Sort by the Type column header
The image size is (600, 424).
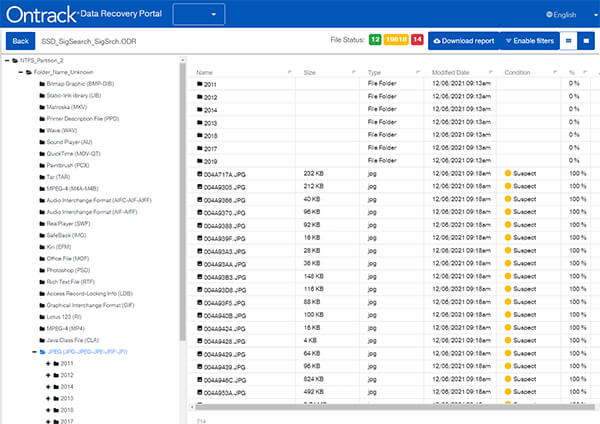374,72
